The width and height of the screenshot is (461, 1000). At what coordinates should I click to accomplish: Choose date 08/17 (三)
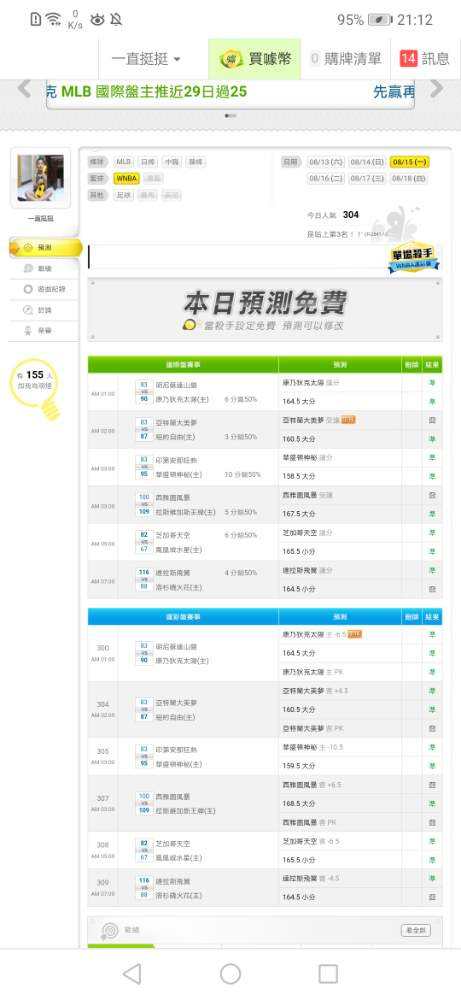tap(367, 179)
